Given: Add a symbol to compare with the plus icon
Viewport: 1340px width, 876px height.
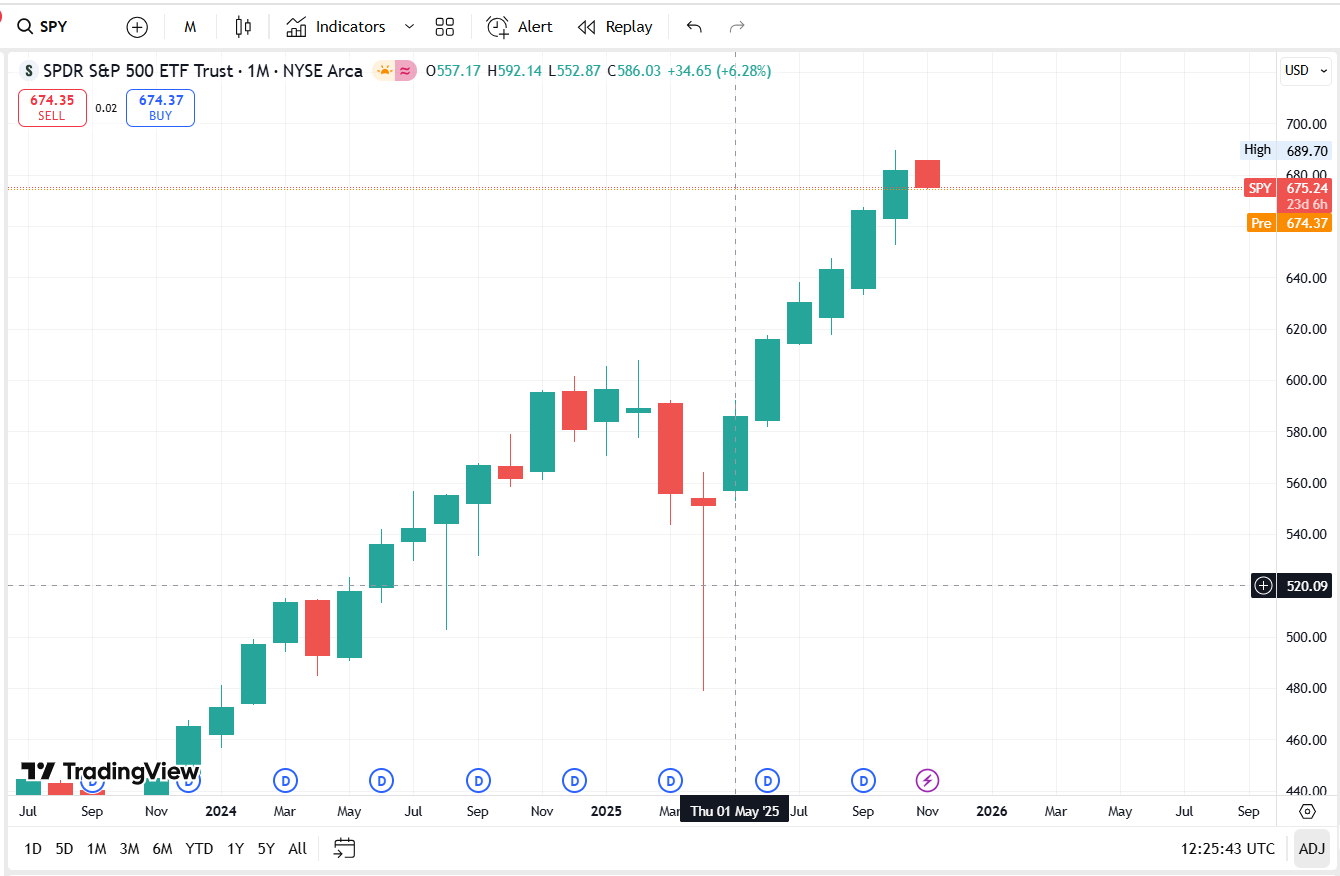Looking at the screenshot, I should 137,27.
